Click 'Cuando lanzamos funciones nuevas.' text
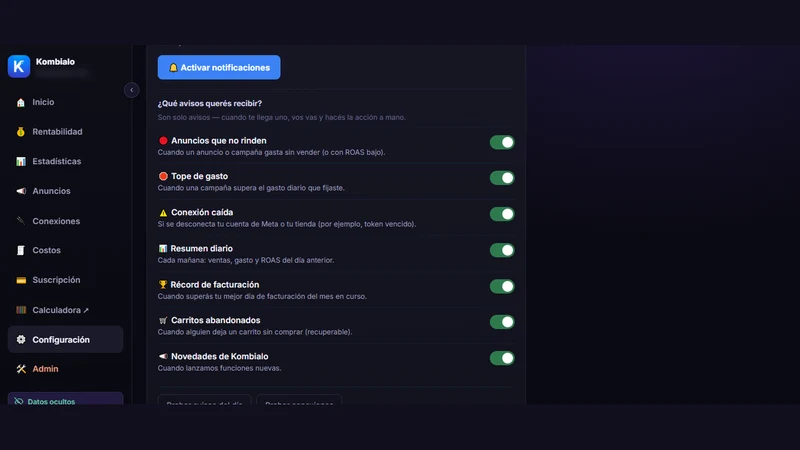The image size is (800, 450). (219, 368)
